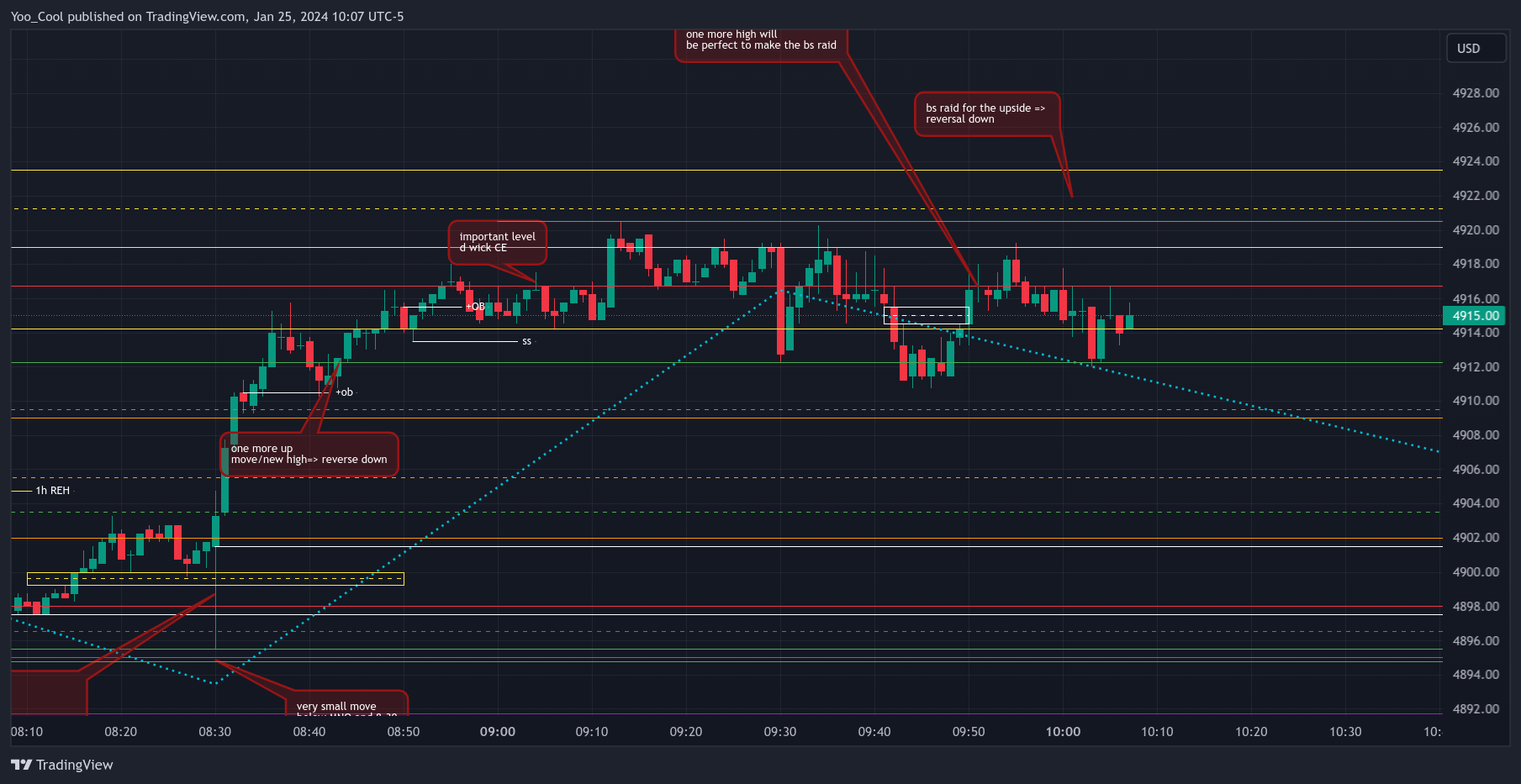The width and height of the screenshot is (1521, 784).
Task: Click the 4906.00 price axis label
Action: (x=1476, y=470)
